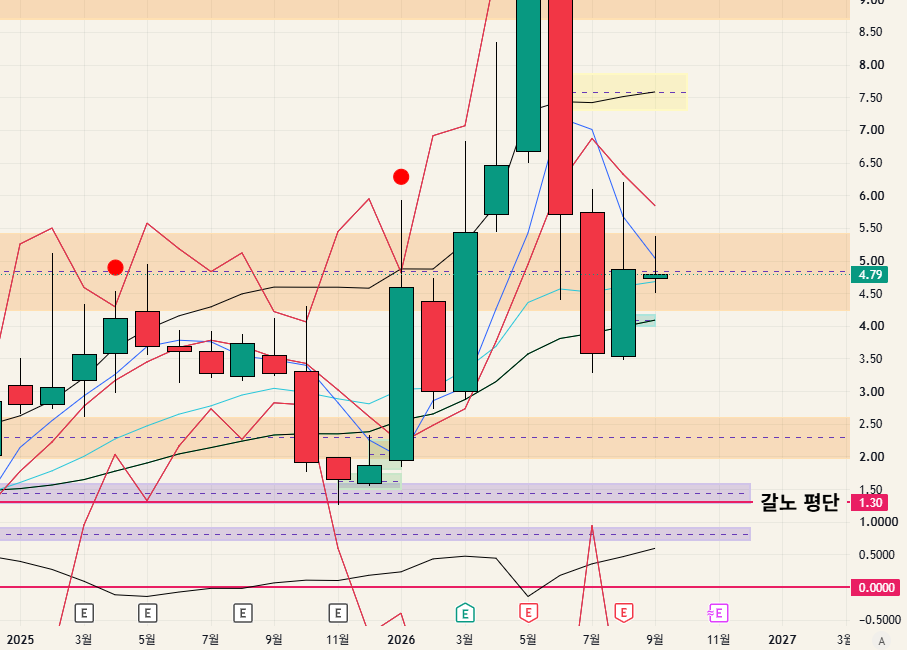
Task: Toggle auto-scale 'A' button on the price axis
Action: (x=882, y=641)
